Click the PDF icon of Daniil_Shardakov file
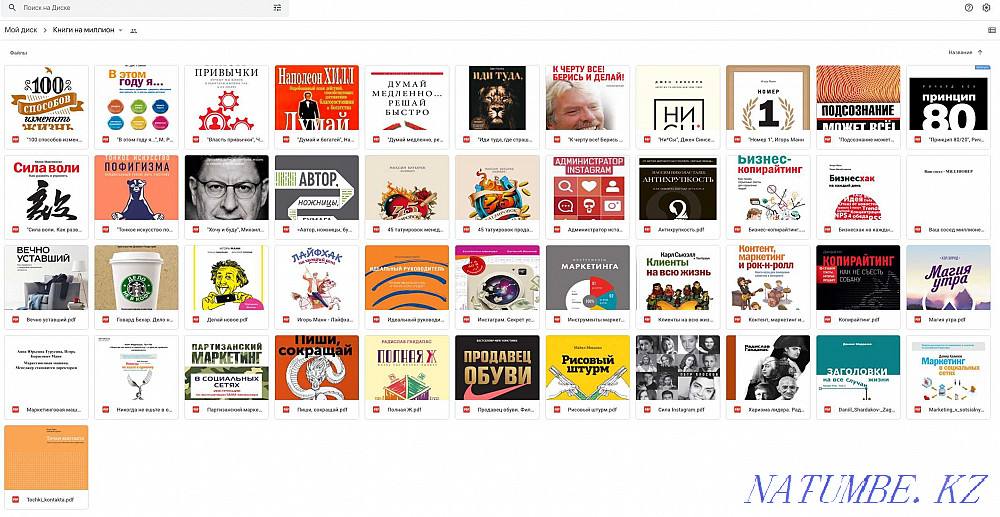The image size is (1000, 517). coord(827,410)
